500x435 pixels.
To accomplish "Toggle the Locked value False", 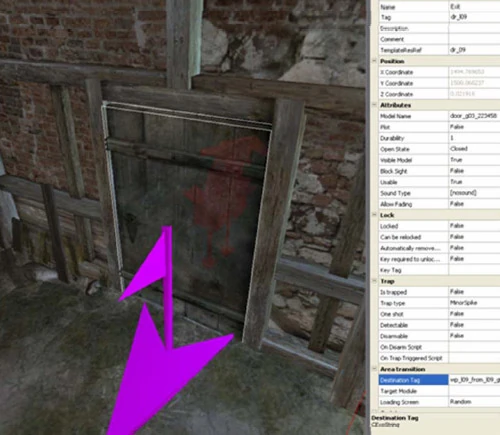I will coord(474,226).
